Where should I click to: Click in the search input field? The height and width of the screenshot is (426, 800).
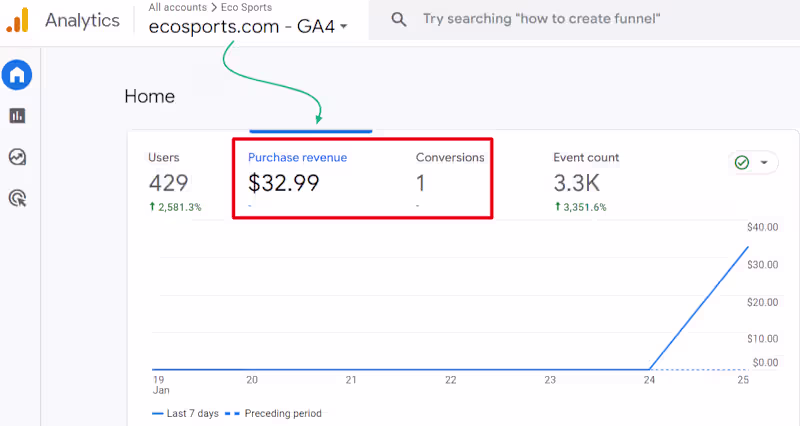pyautogui.click(x=560, y=20)
